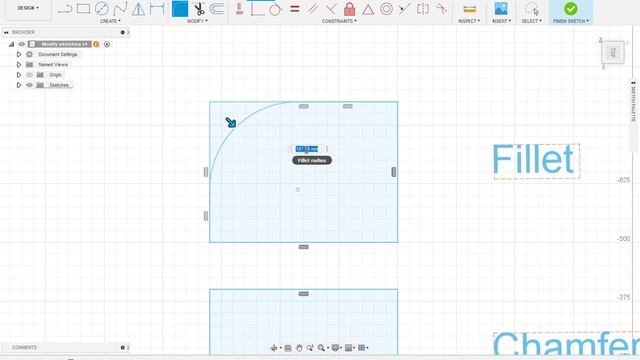Apply the Symmetry constraint

(x=423, y=9)
